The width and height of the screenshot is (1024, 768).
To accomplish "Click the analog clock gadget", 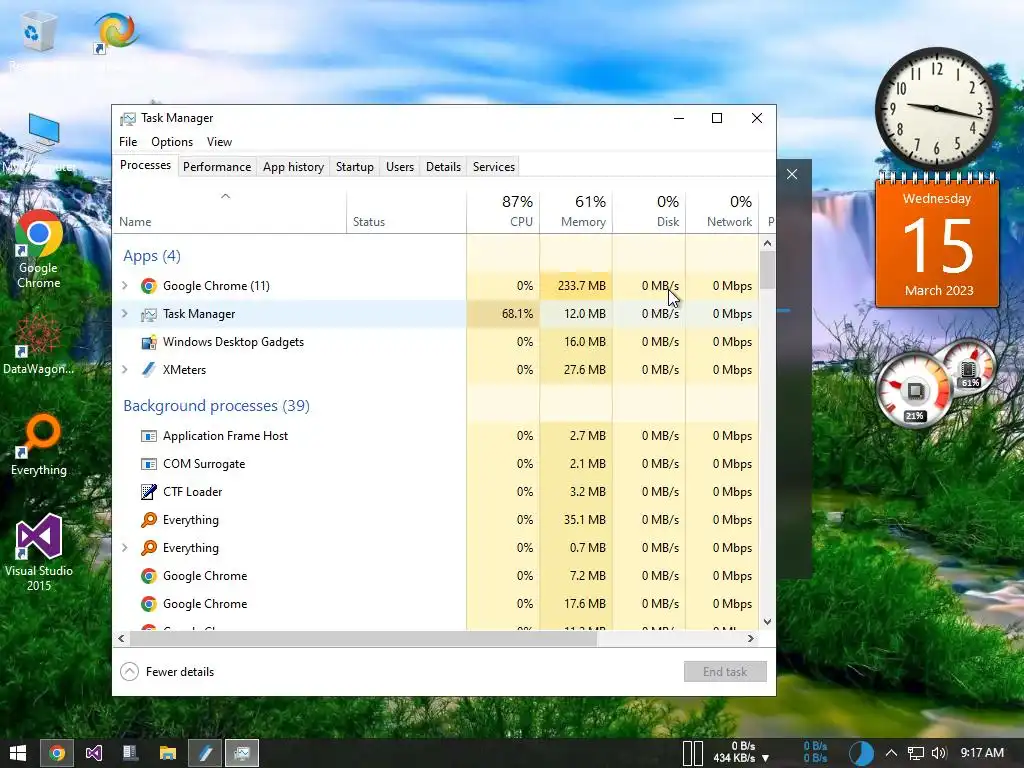I will [936, 108].
